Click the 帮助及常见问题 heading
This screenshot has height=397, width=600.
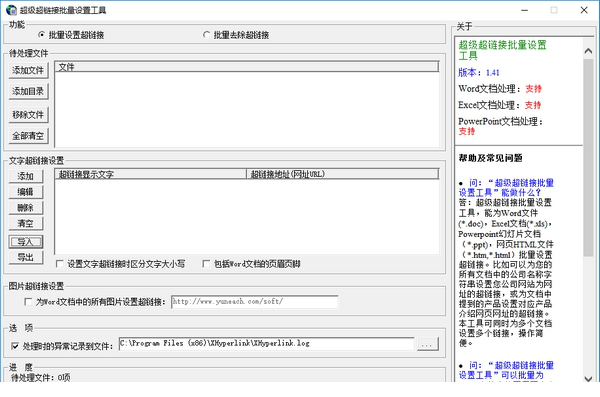pyautogui.click(x=491, y=158)
